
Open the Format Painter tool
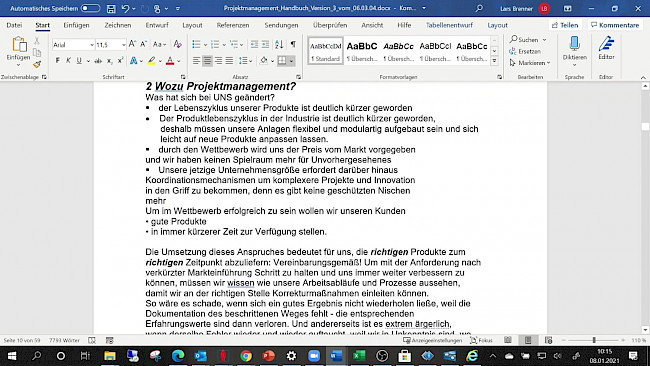(x=37, y=64)
